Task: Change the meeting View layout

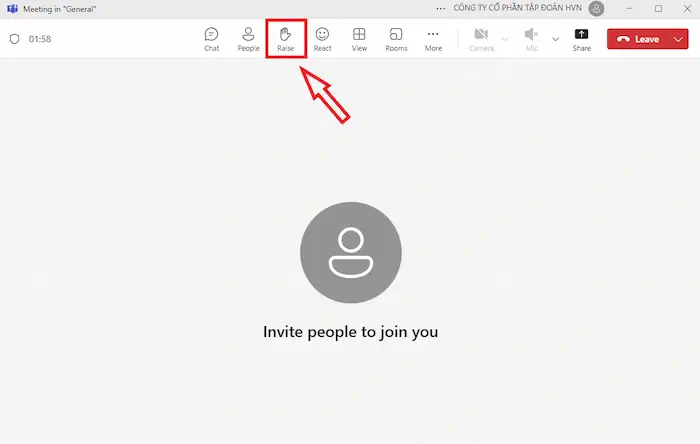Action: tap(359, 39)
